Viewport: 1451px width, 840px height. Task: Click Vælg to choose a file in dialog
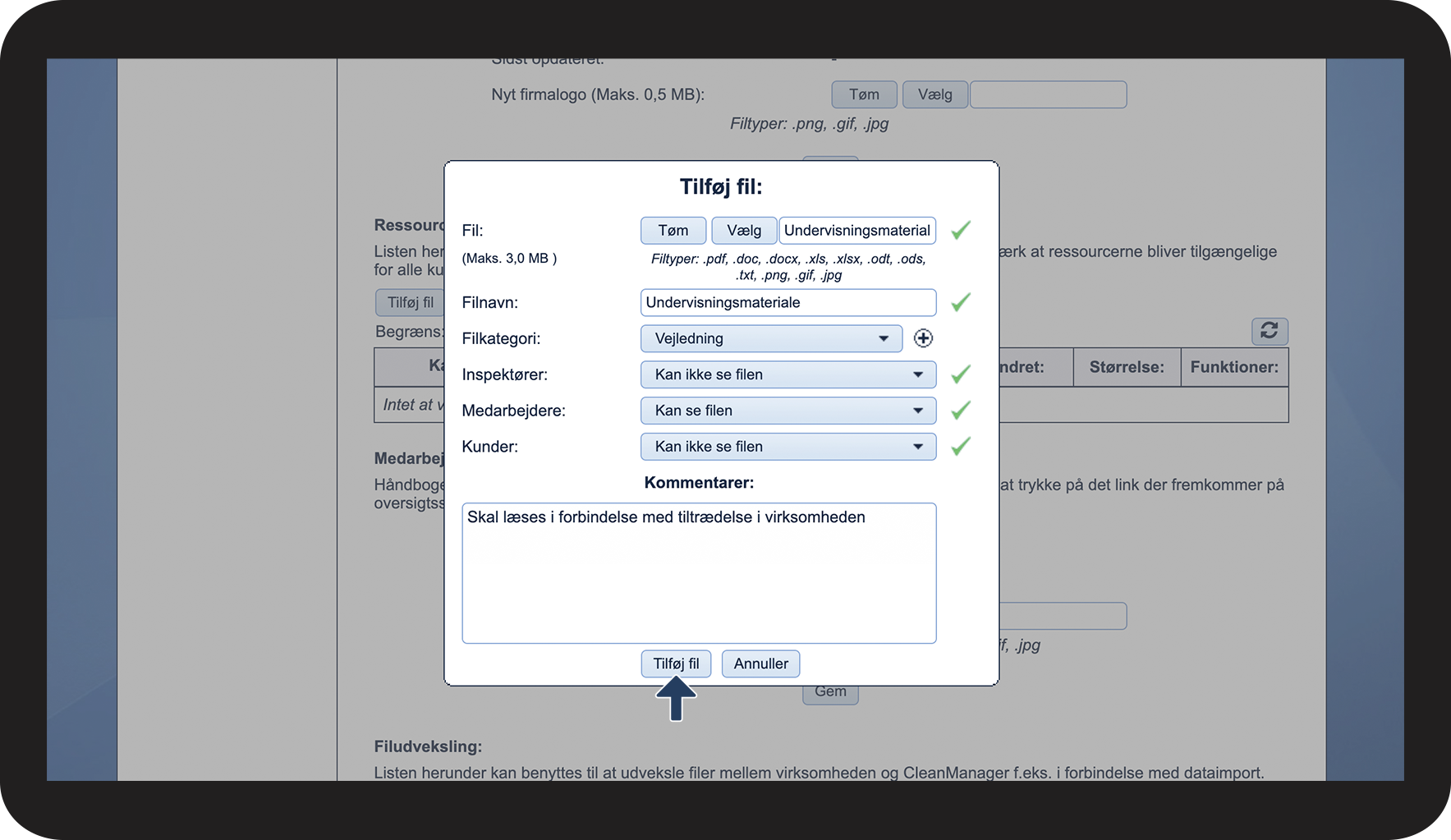click(743, 231)
